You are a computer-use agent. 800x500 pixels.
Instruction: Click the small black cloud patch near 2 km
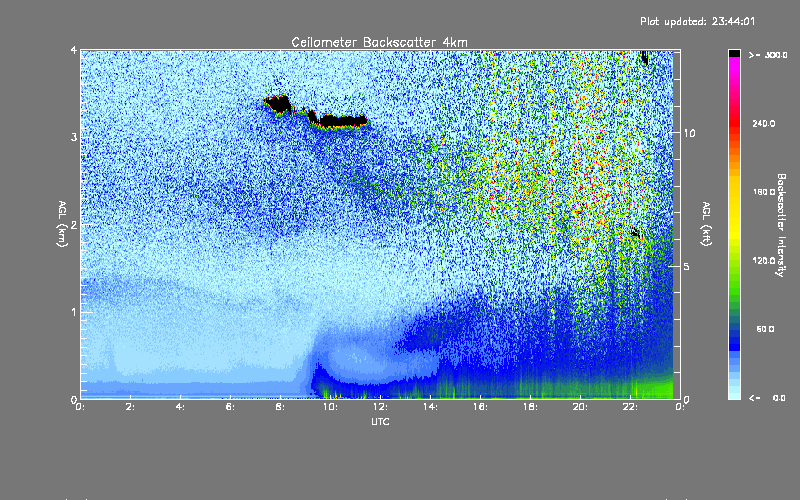click(635, 233)
